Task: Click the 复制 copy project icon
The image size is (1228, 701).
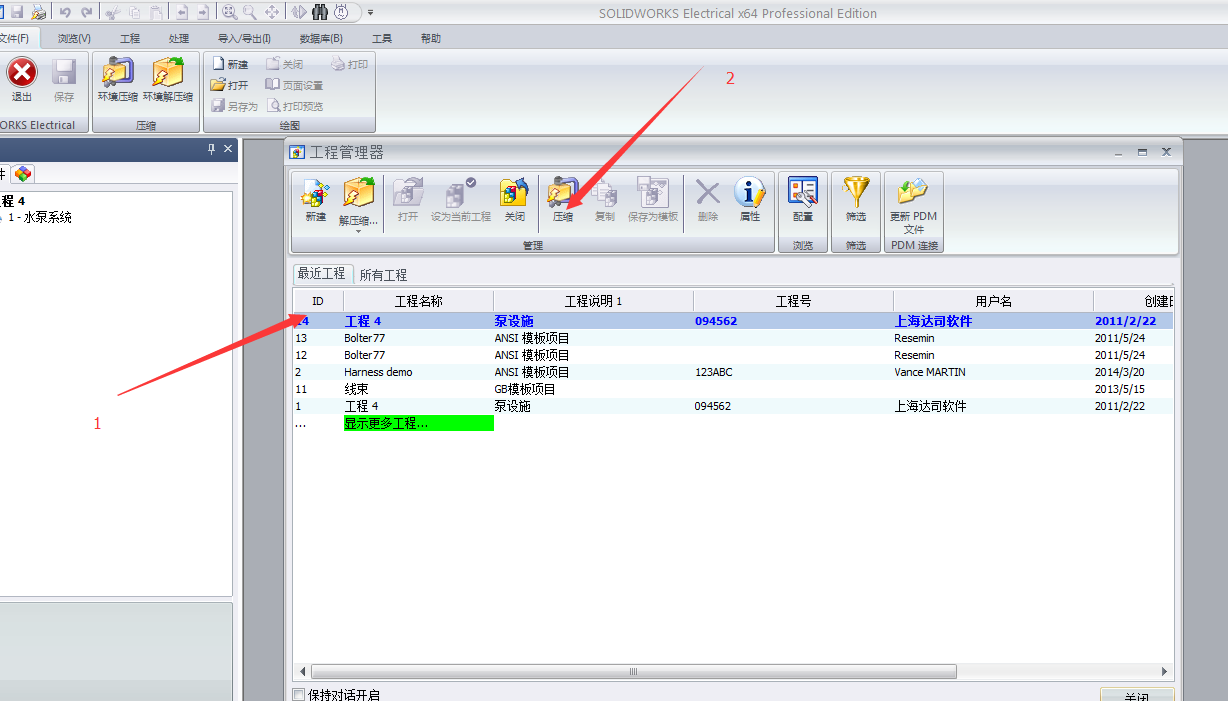Action: [605, 193]
